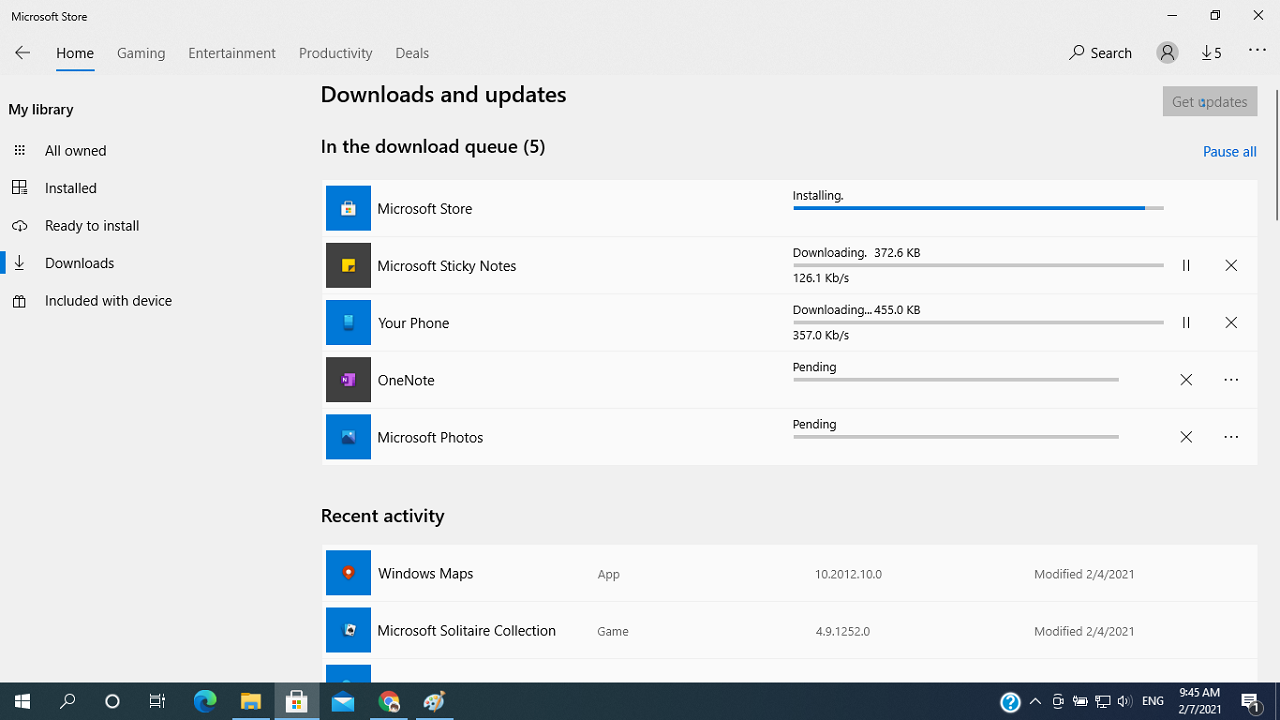Open the Paint app from taskbar

click(x=434, y=701)
